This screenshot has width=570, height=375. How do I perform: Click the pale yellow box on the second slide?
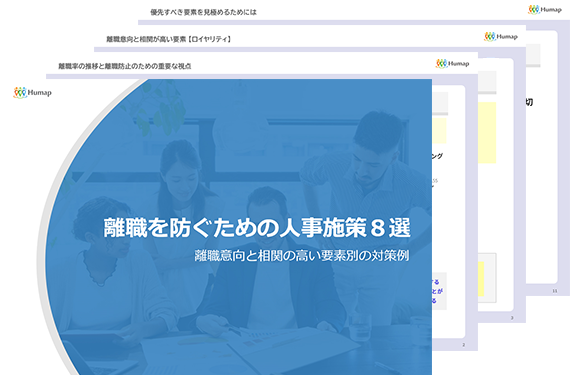coord(439,130)
